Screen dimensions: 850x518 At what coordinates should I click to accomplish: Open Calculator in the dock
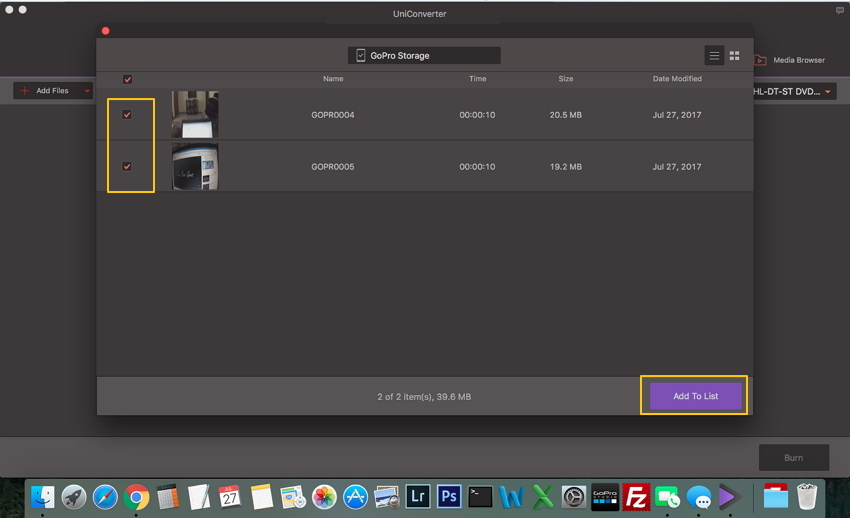pos(168,497)
